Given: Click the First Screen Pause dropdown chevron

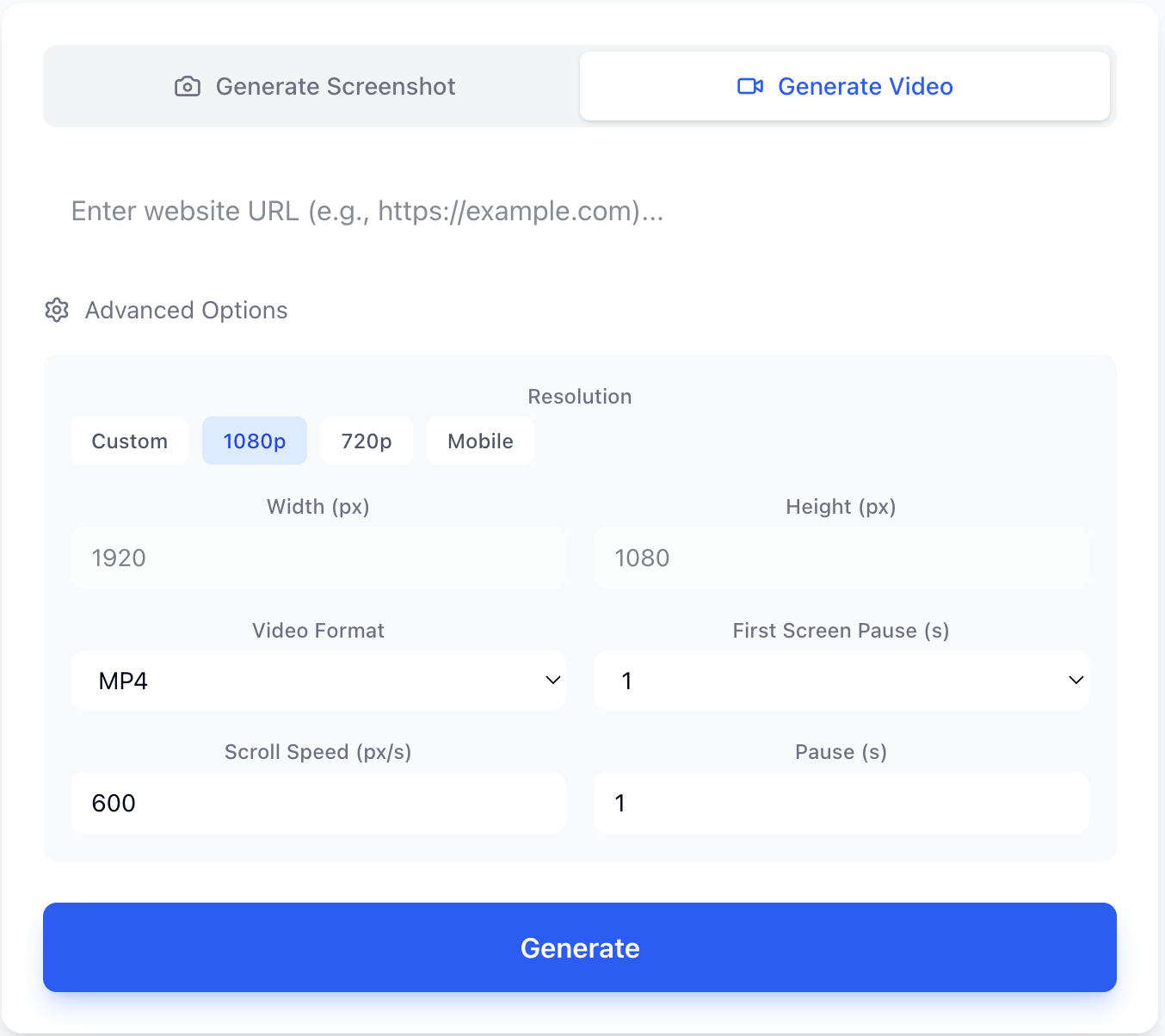Looking at the screenshot, I should [x=1076, y=680].
